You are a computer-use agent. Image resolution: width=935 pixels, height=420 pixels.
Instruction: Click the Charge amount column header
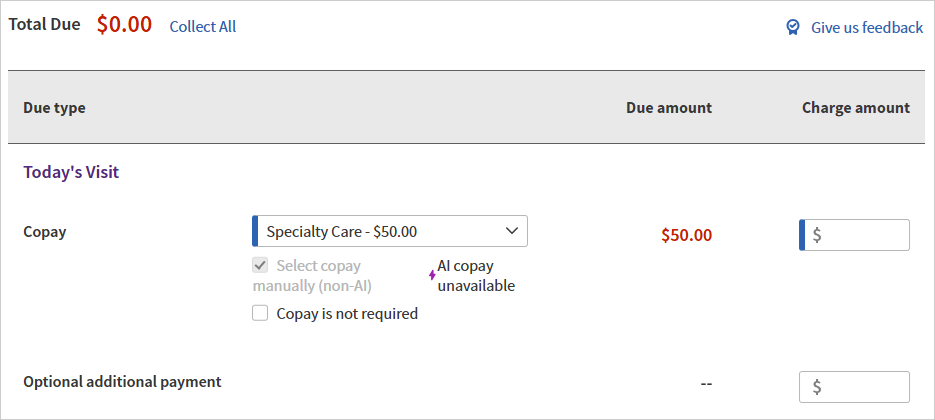click(x=856, y=108)
